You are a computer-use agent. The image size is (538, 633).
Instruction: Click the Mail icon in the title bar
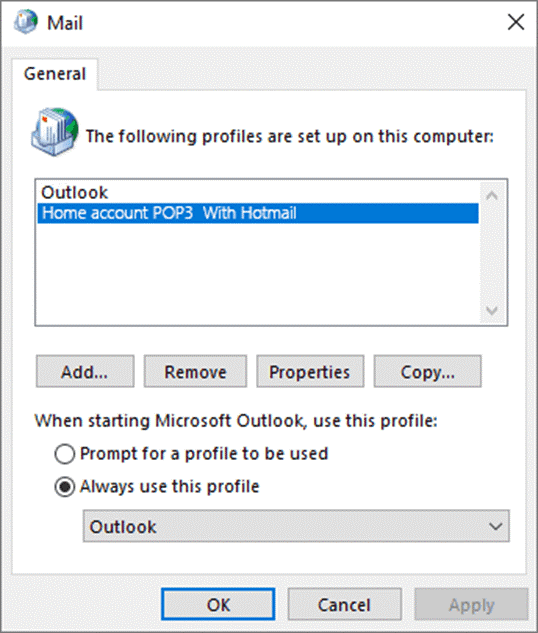pyautogui.click(x=26, y=22)
